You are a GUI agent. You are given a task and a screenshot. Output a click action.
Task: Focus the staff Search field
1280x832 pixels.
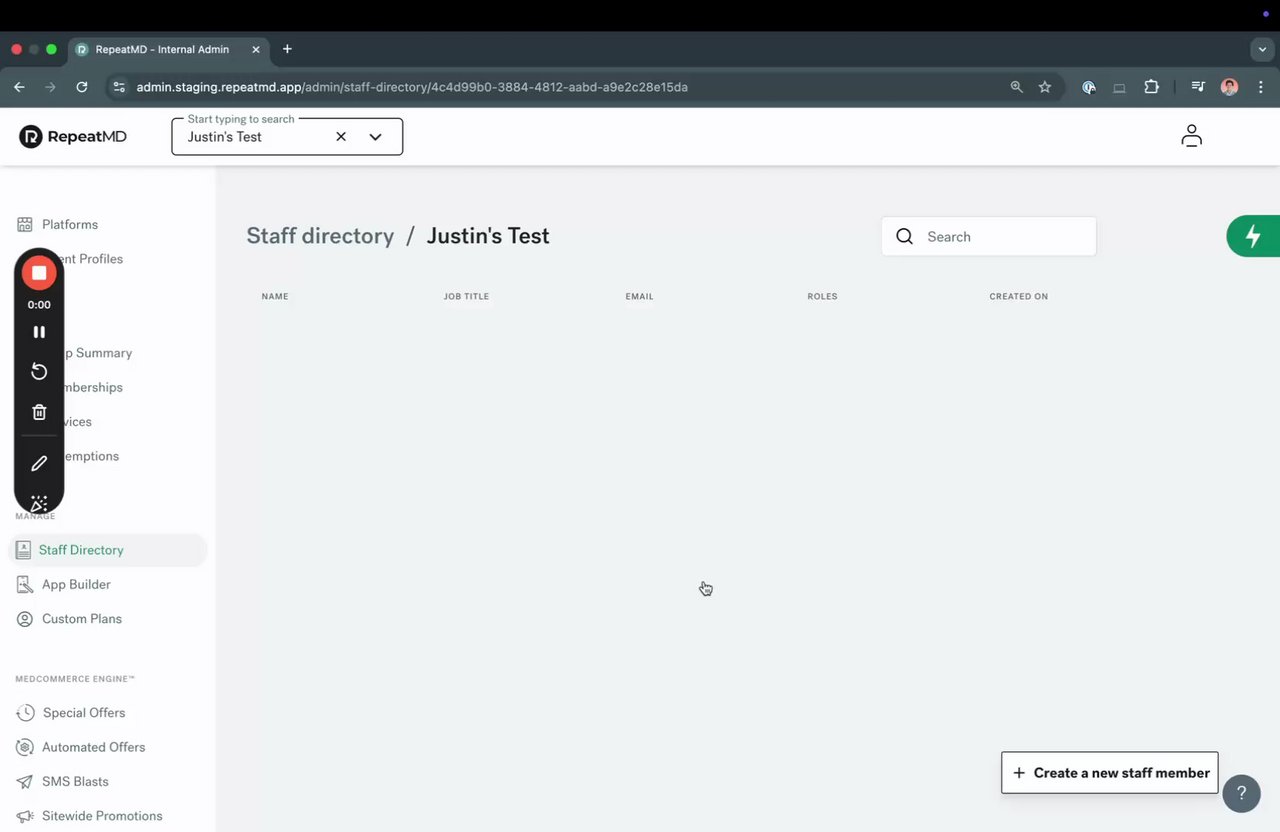tap(988, 237)
